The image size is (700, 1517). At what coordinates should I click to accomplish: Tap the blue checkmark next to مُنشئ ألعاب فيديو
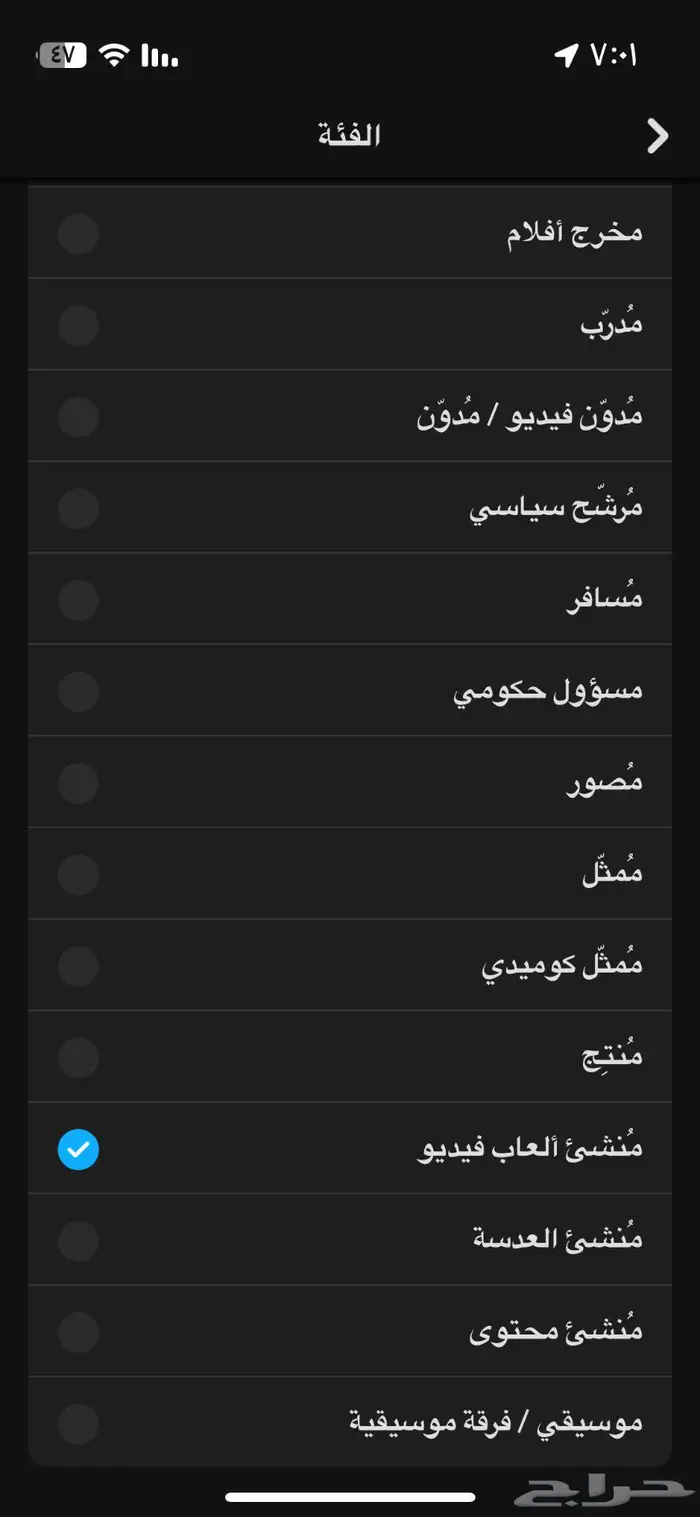pos(77,1149)
